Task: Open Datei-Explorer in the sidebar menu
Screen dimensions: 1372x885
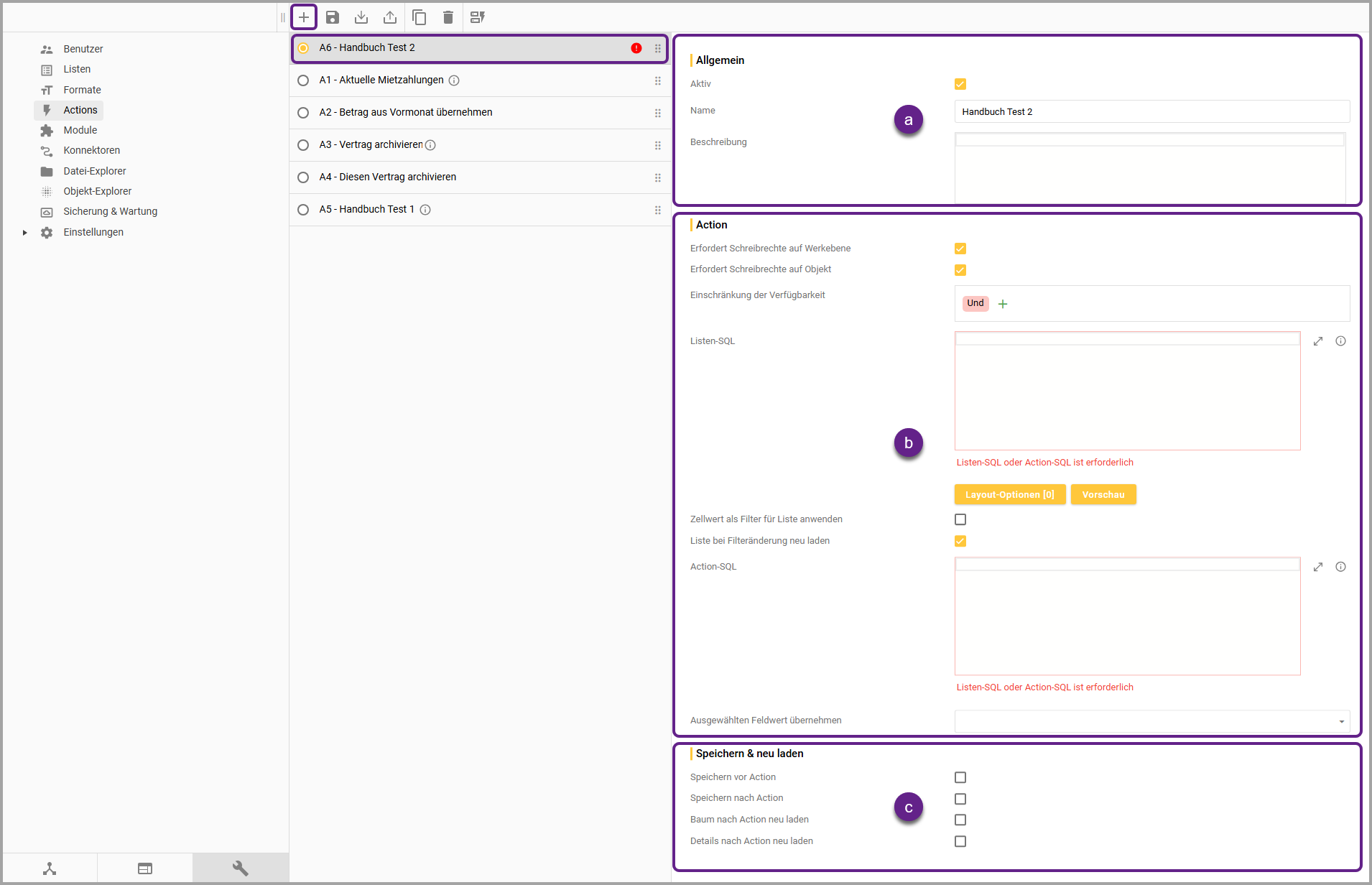Action: tap(94, 171)
